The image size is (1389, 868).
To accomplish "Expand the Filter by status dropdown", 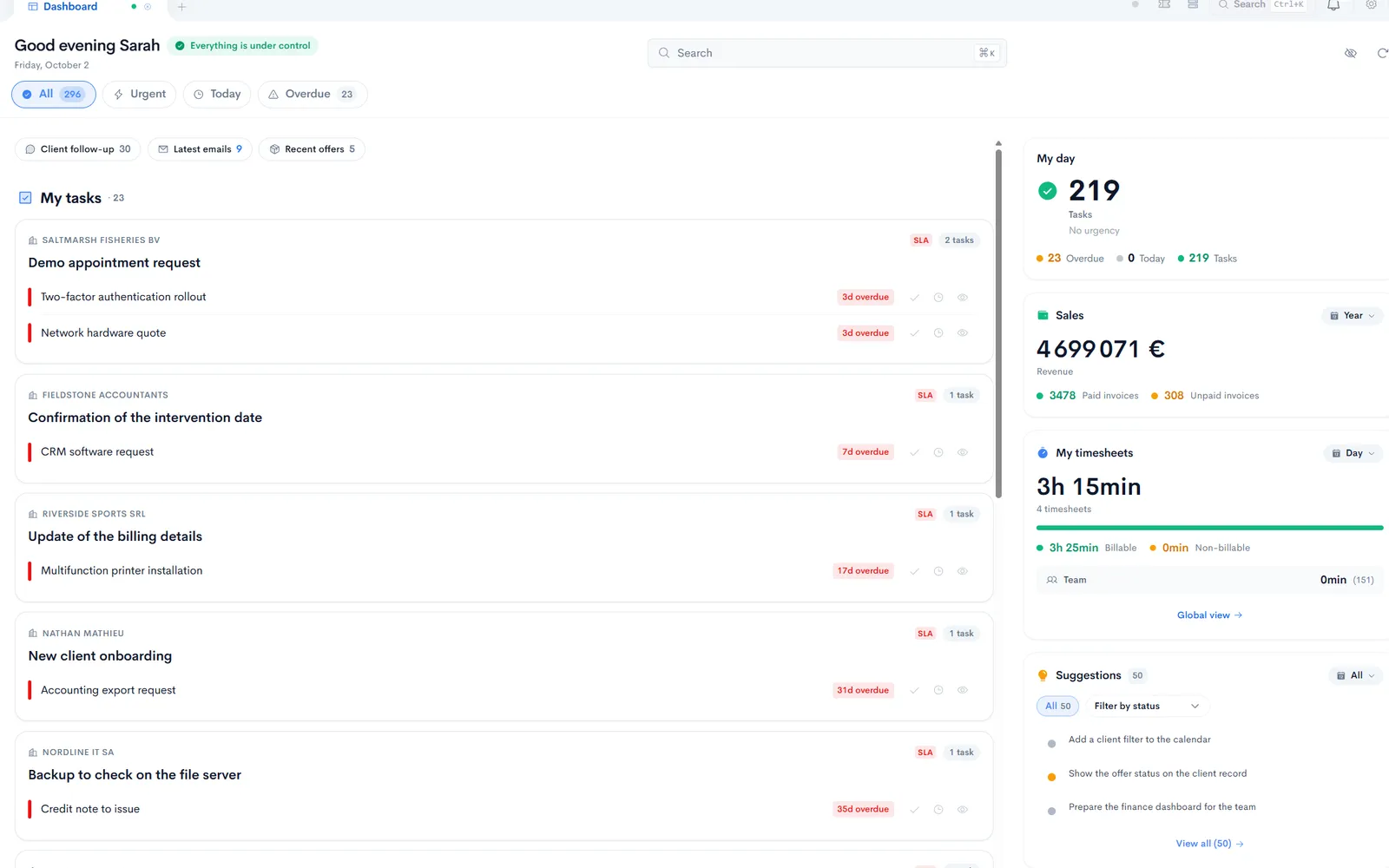I will (1146, 707).
